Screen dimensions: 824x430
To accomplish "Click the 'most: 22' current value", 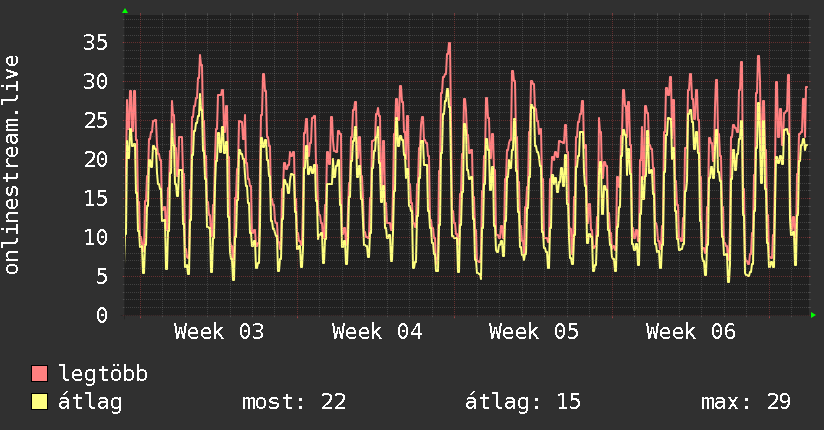I will [294, 402].
